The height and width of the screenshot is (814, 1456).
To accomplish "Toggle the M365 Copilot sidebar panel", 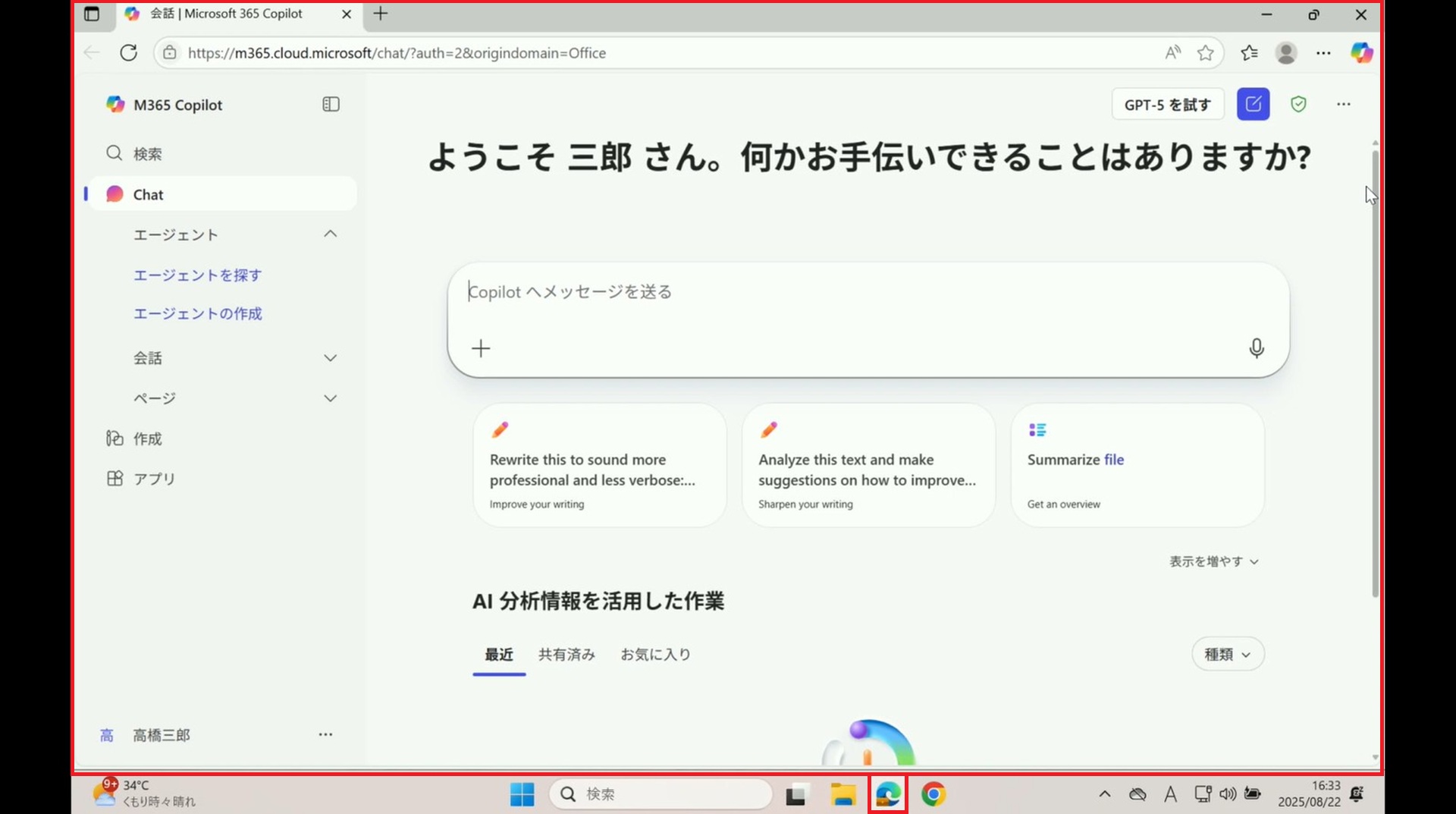I will [x=331, y=104].
